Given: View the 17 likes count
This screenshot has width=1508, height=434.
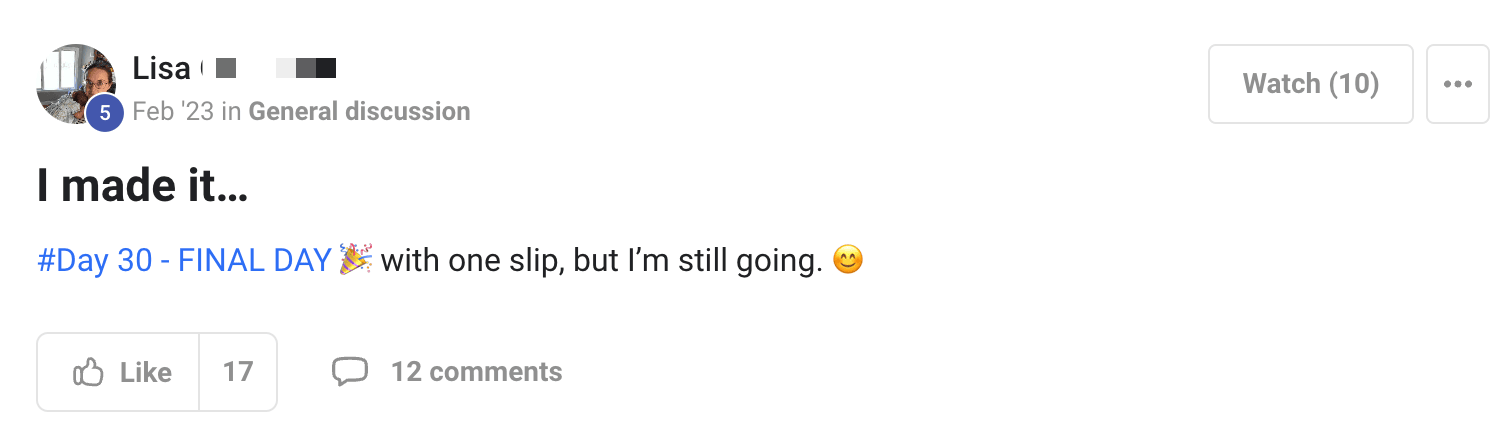Looking at the screenshot, I should (x=238, y=372).
